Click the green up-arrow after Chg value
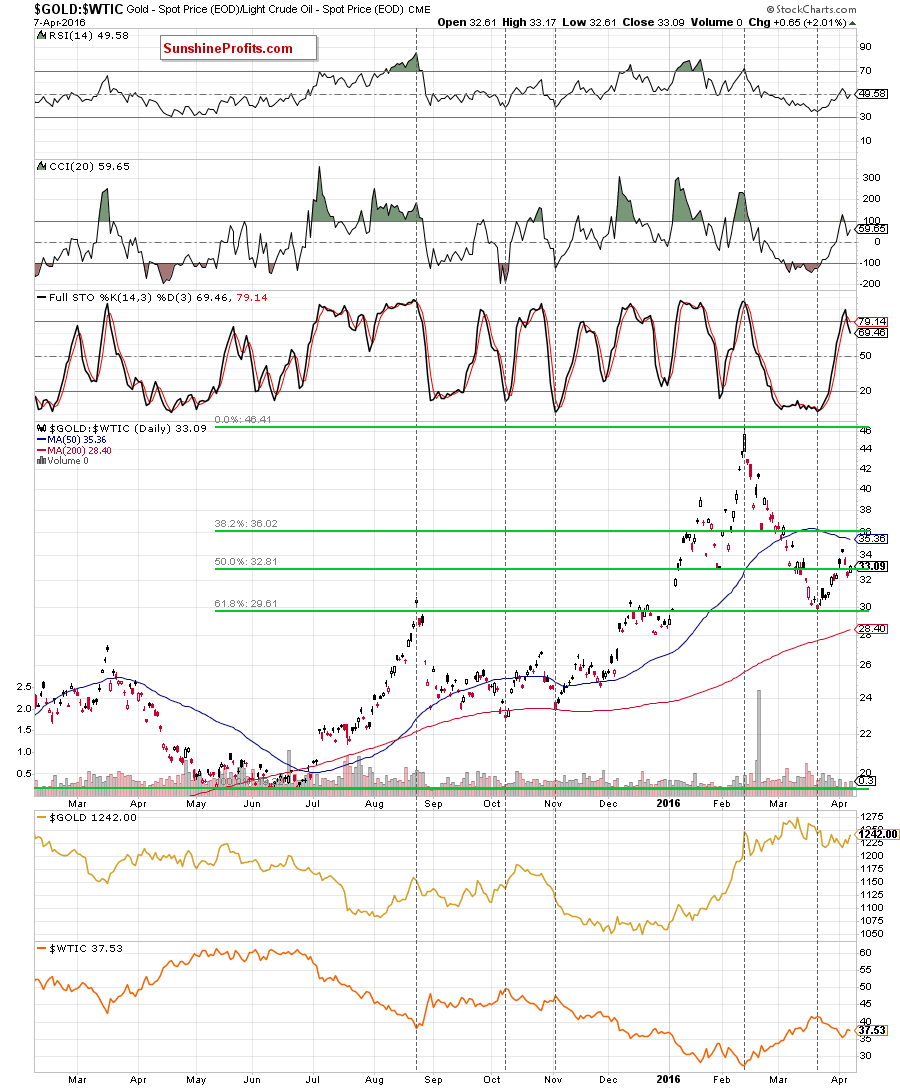 pos(853,23)
